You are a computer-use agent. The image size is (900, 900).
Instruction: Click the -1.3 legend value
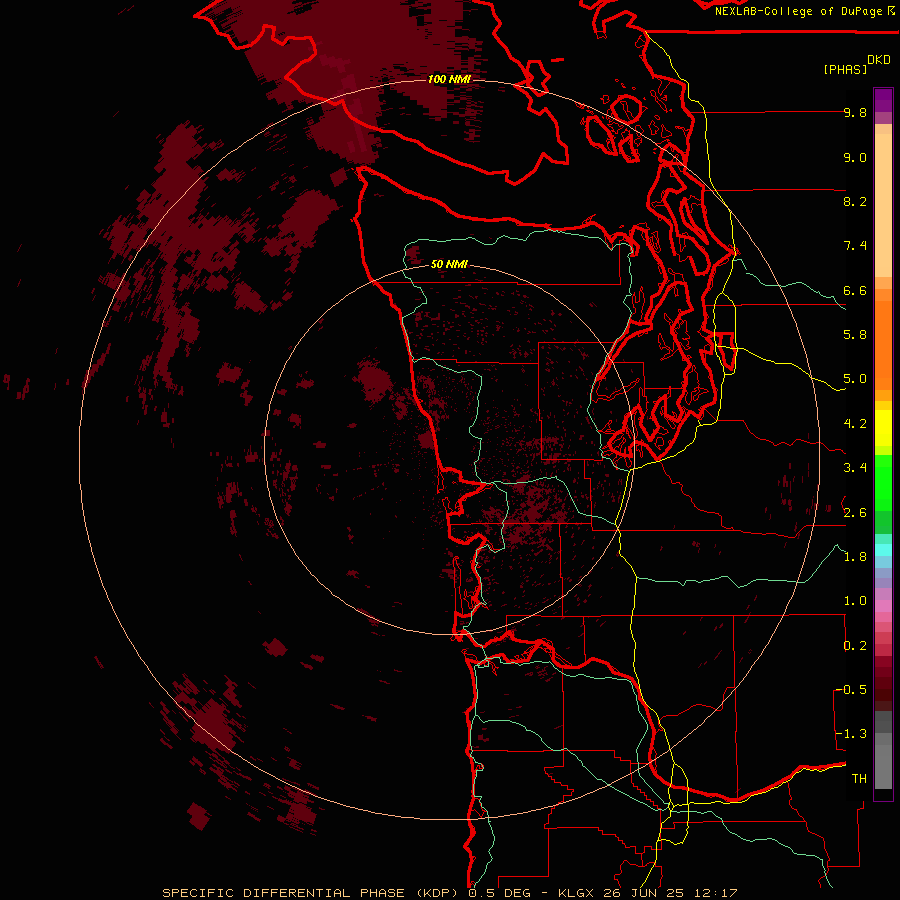pos(852,734)
